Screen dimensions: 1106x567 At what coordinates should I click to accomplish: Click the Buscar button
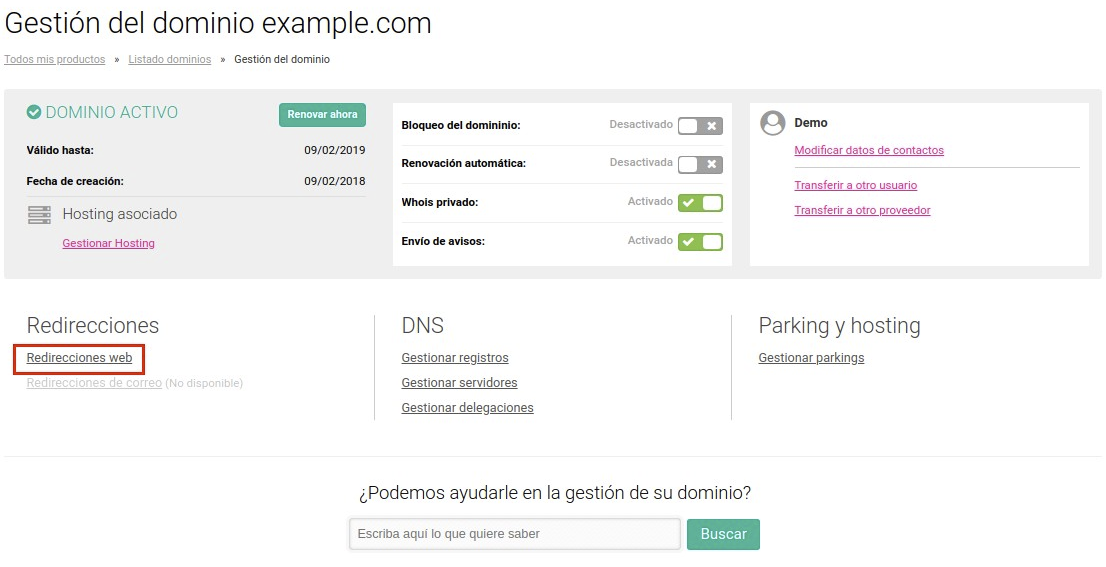point(723,534)
